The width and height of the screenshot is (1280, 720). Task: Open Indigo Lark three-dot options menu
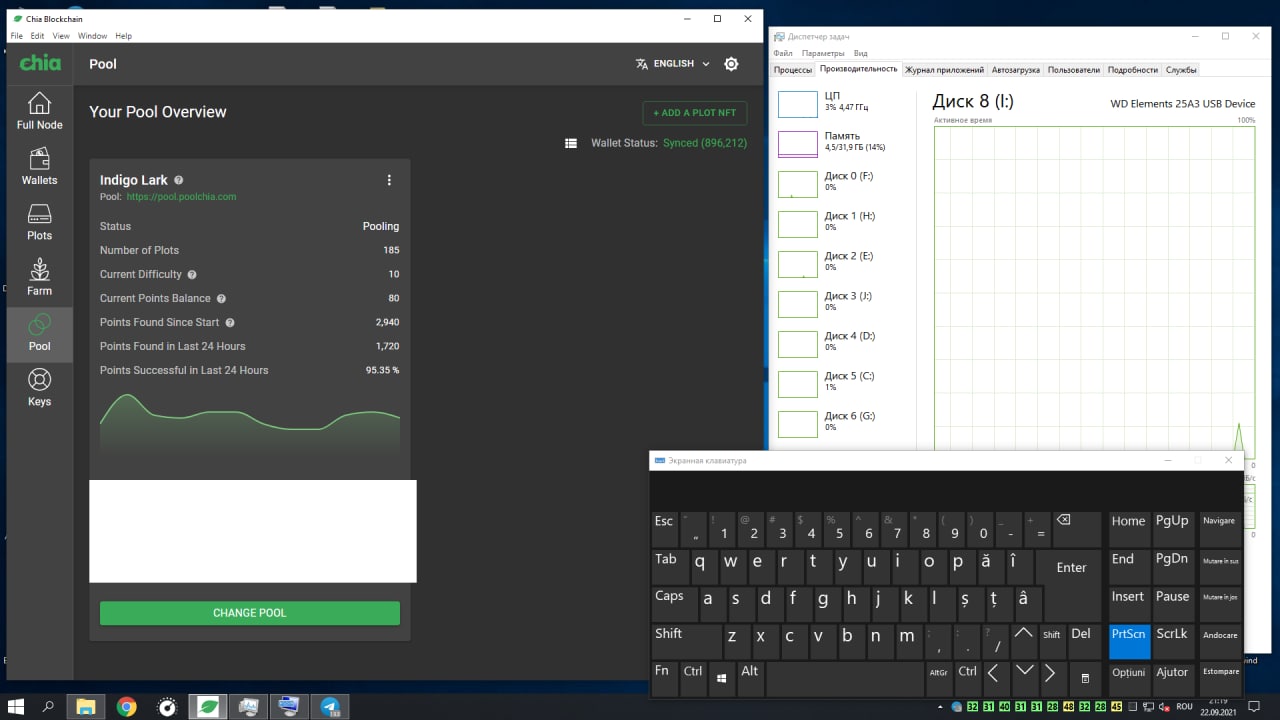coord(389,180)
